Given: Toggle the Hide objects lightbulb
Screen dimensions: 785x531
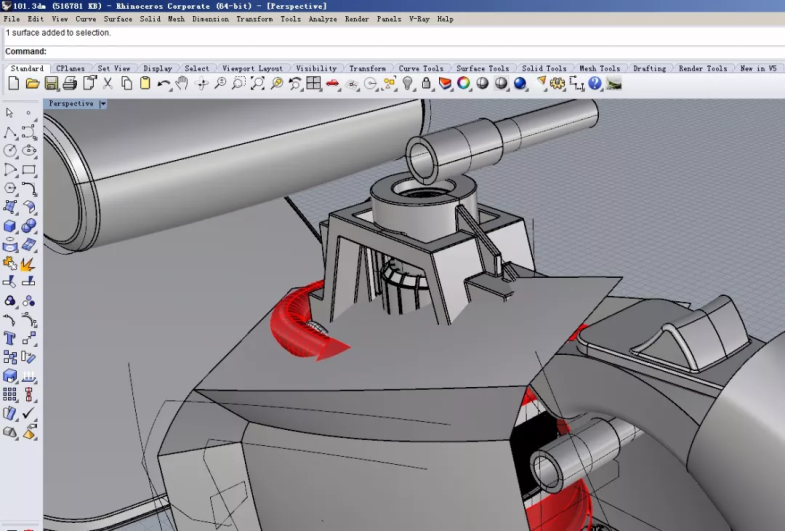Looking at the screenshot, I should point(408,83).
